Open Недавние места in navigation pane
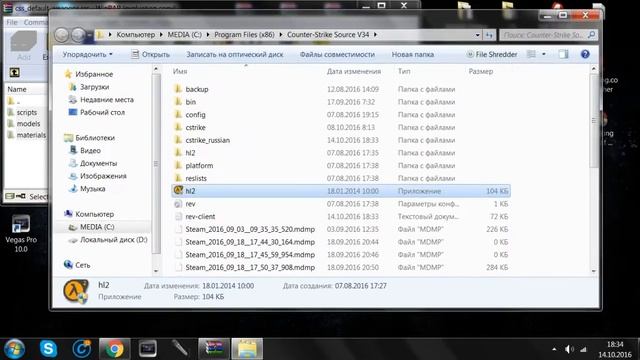The image size is (640, 360). click(x=107, y=100)
